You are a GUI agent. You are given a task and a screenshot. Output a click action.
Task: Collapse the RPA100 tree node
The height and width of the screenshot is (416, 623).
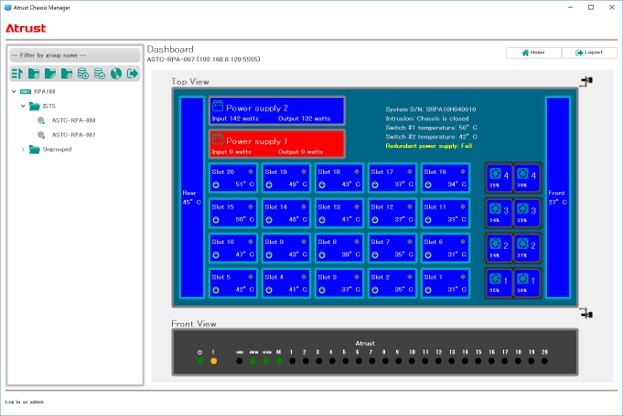coord(14,91)
